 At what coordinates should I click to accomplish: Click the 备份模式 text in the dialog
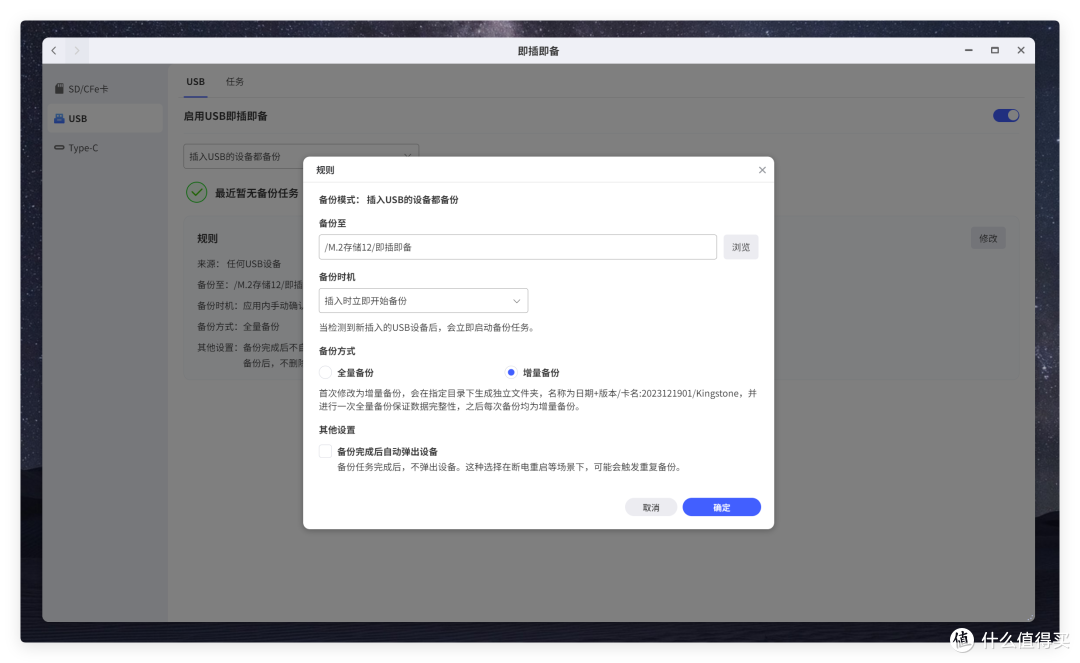388,200
